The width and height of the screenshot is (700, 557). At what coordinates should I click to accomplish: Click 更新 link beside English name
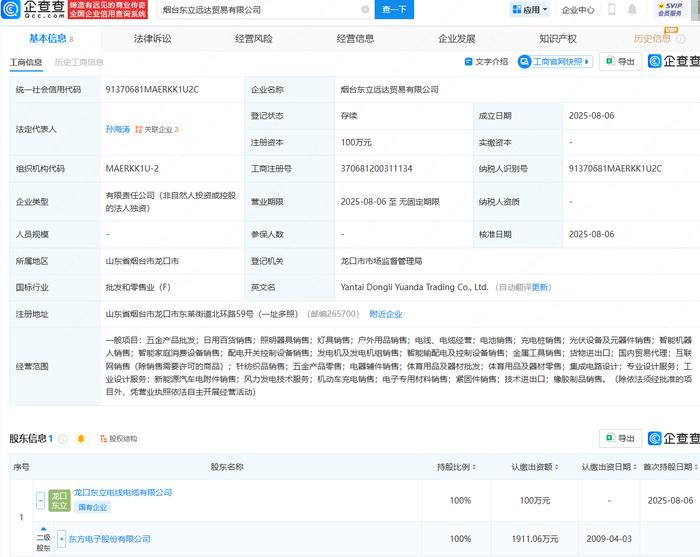point(539,287)
